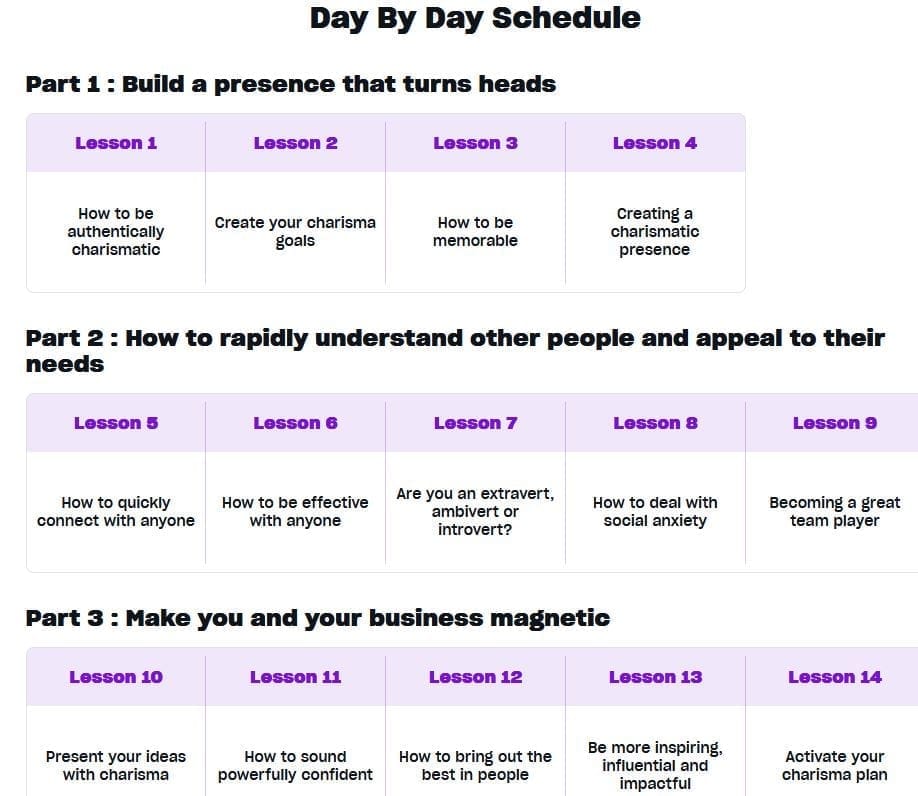This screenshot has height=796, width=918.
Task: Open 'How to quickly connect with anyone'
Action: 116,512
